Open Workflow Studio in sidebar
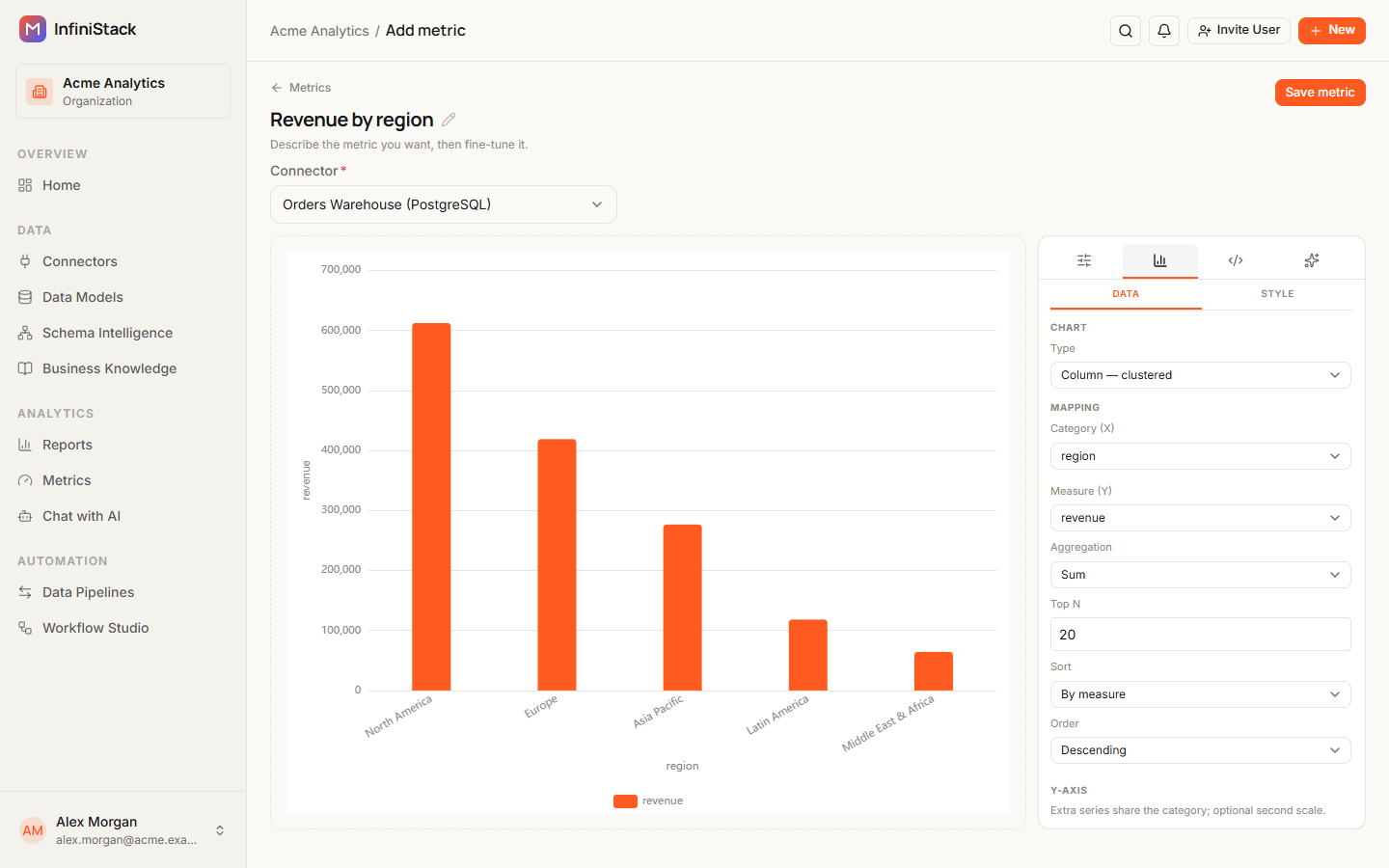 pos(123,628)
